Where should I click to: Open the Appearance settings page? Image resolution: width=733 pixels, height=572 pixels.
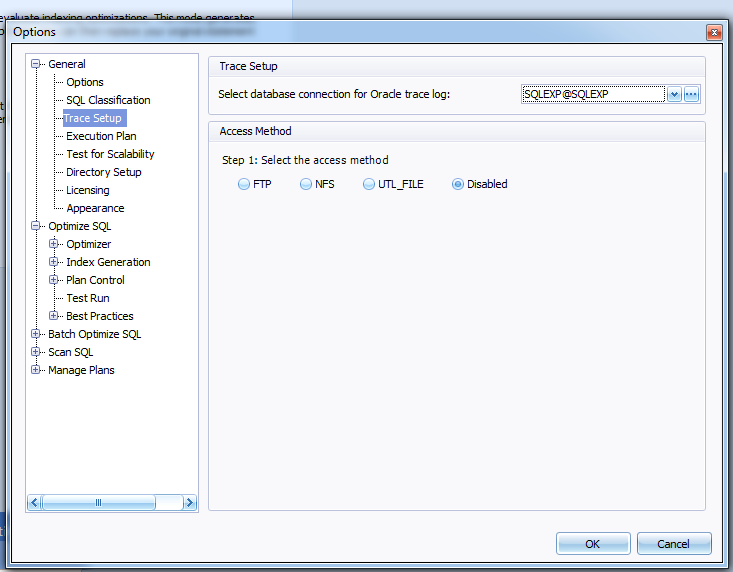[x=95, y=208]
